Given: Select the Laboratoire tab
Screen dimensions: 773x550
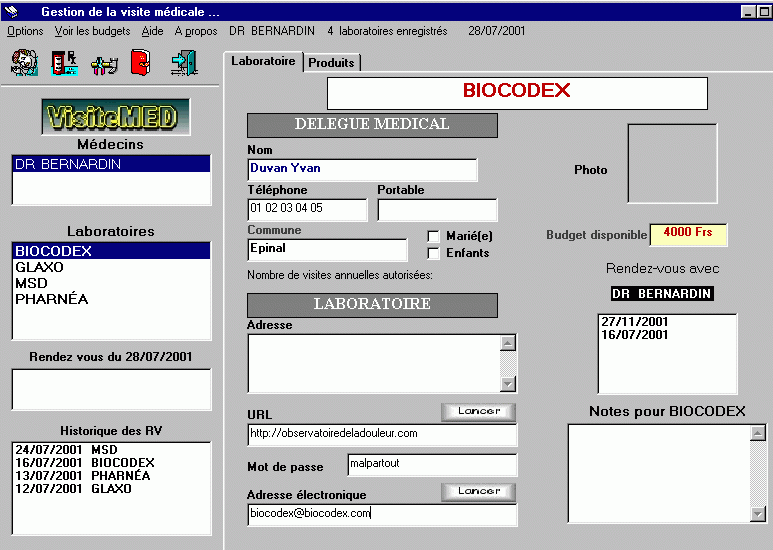Looking at the screenshot, I should tap(263, 61).
